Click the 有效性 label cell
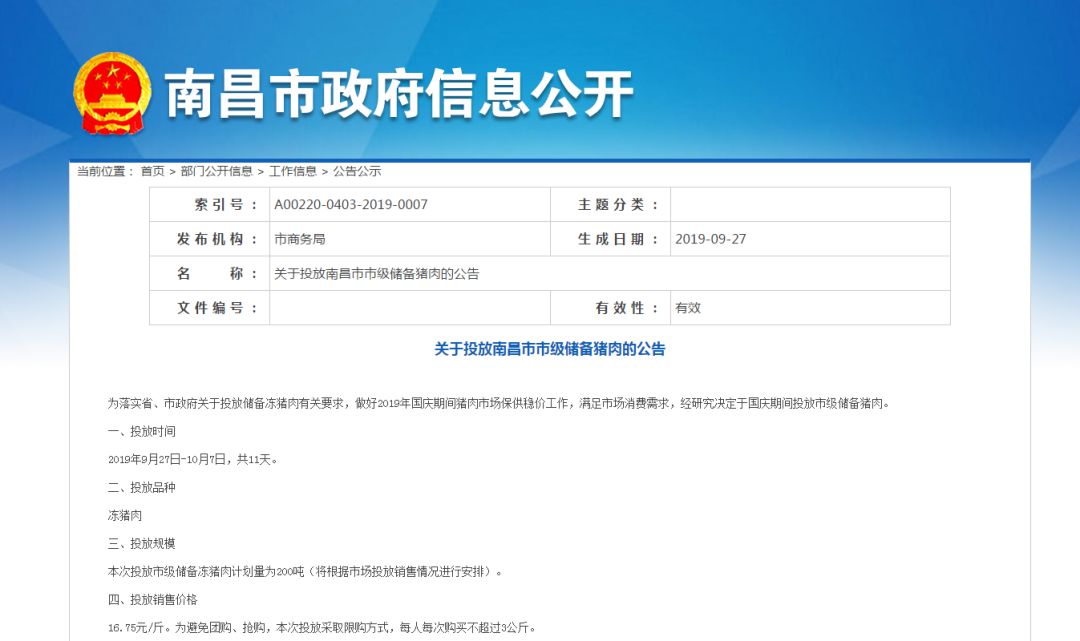Image resolution: width=1080 pixels, height=641 pixels. coord(610,308)
